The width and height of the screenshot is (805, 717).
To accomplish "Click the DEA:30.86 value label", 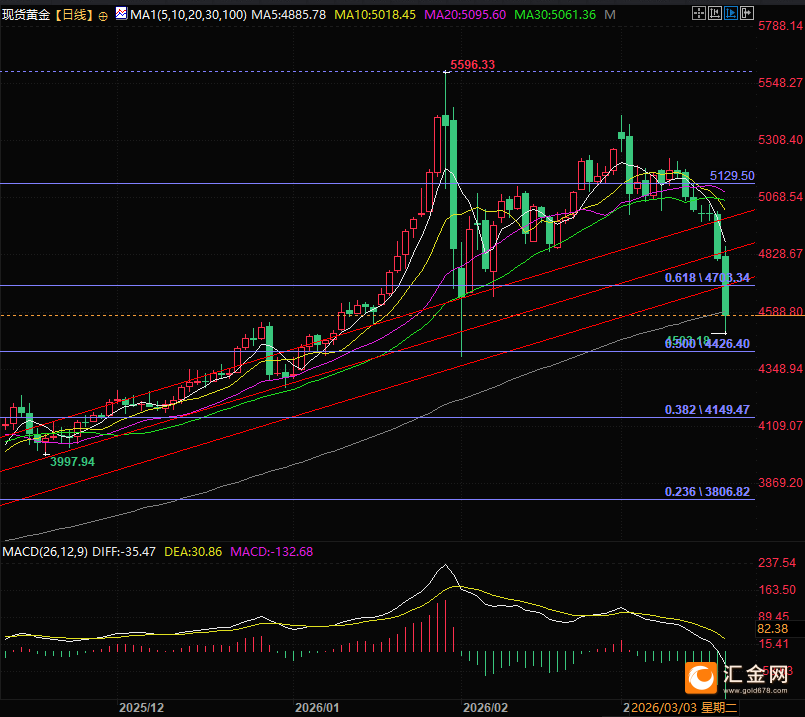I will coord(193,551).
